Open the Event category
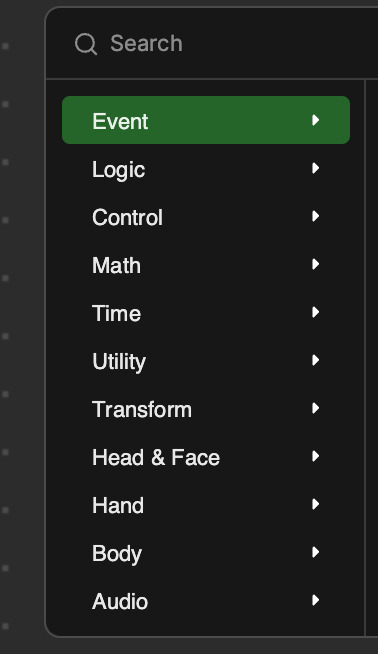This screenshot has width=378, height=654. [206, 120]
